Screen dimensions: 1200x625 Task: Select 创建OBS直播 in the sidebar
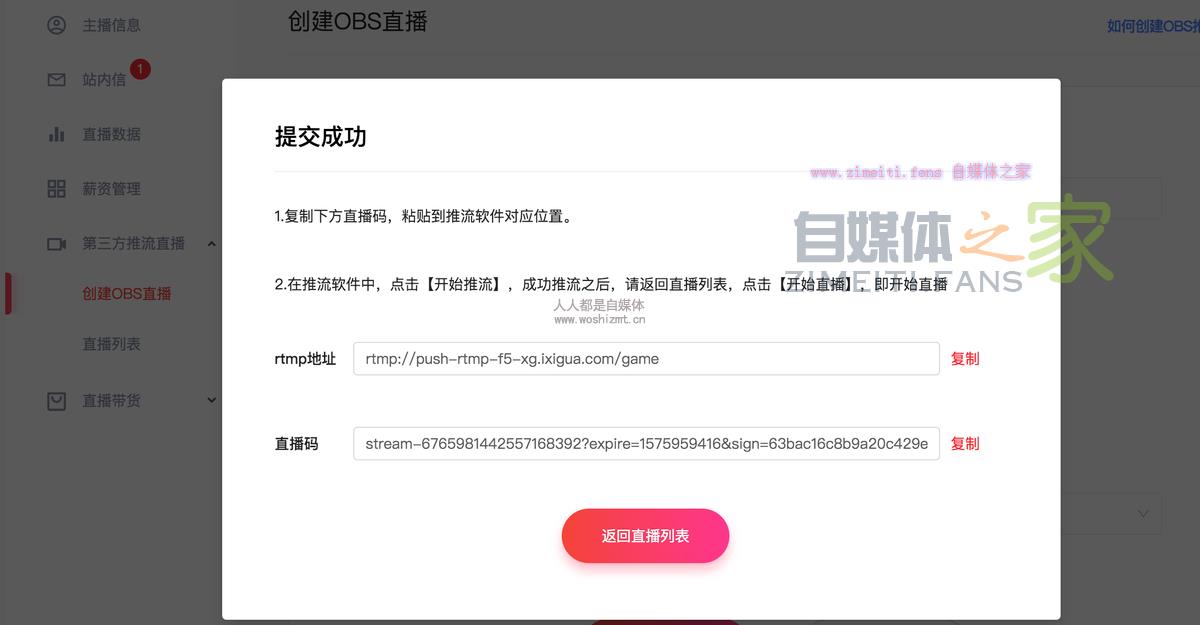click(x=127, y=293)
